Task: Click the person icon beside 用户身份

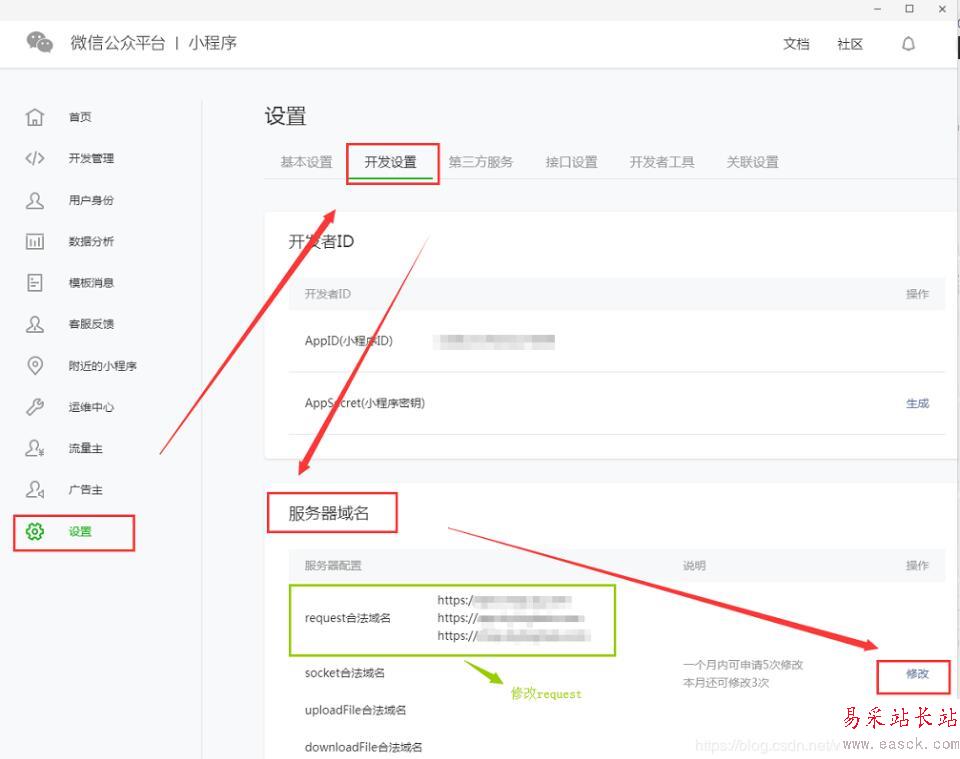Action: (35, 200)
